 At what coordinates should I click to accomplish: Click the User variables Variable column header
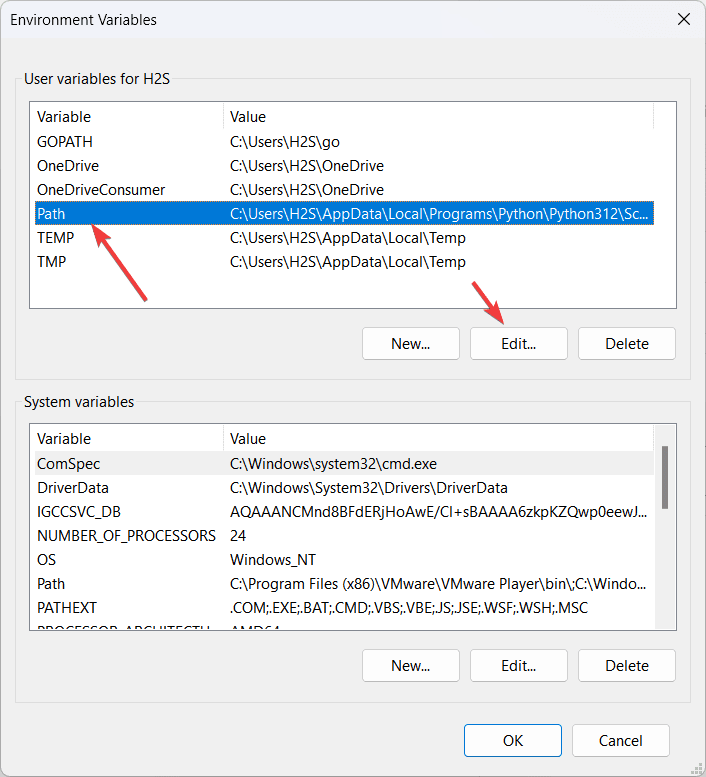pos(129,116)
